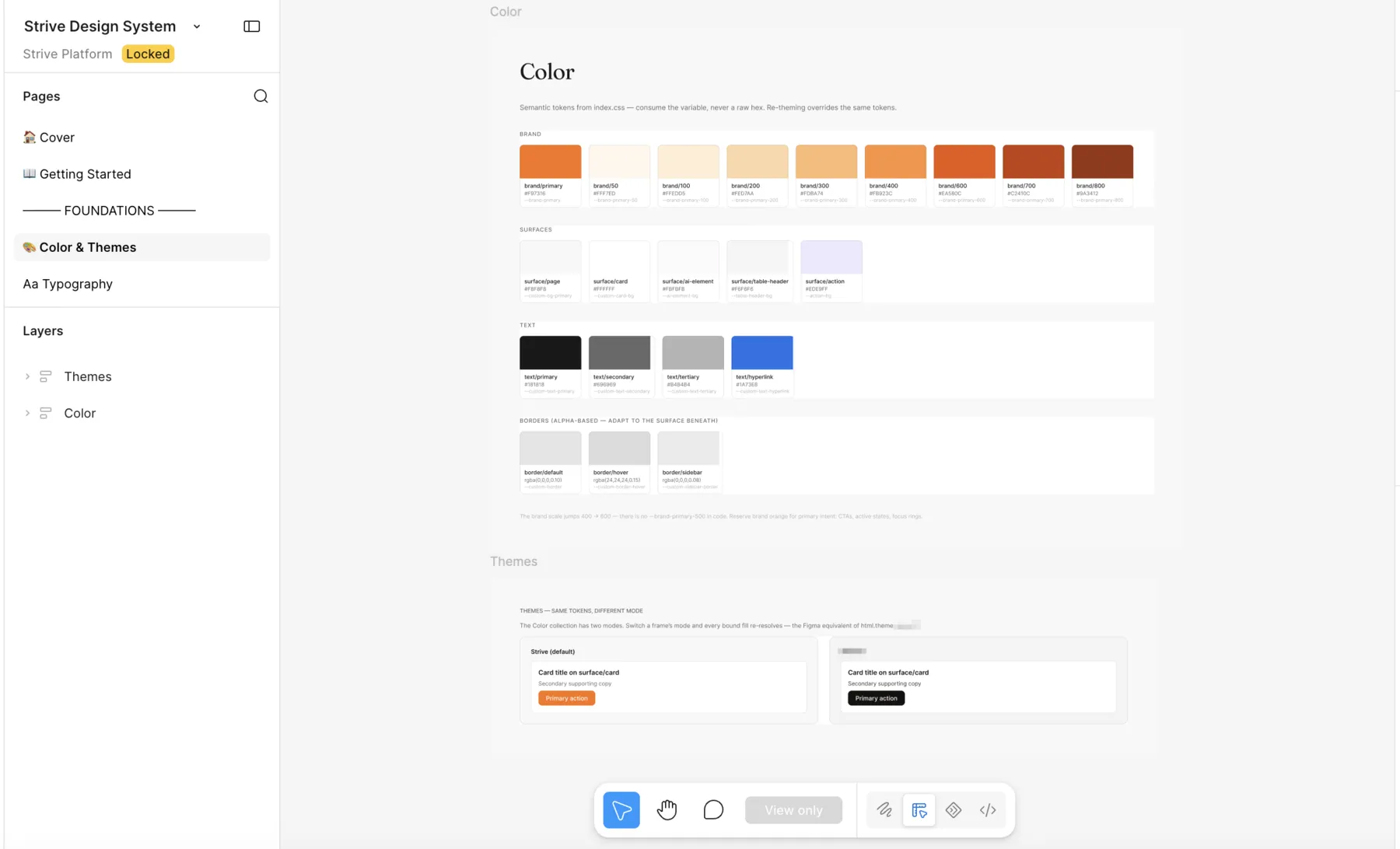The width and height of the screenshot is (1400, 849).
Task: Search pages with magnifier icon
Action: (261, 96)
